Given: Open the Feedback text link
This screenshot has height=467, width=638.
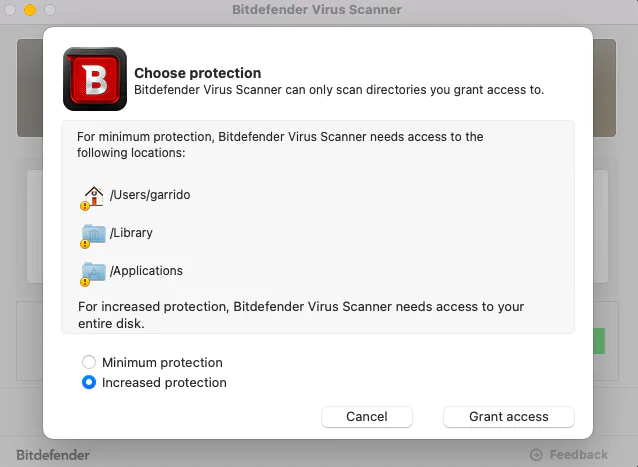Looking at the screenshot, I should [x=578, y=455].
